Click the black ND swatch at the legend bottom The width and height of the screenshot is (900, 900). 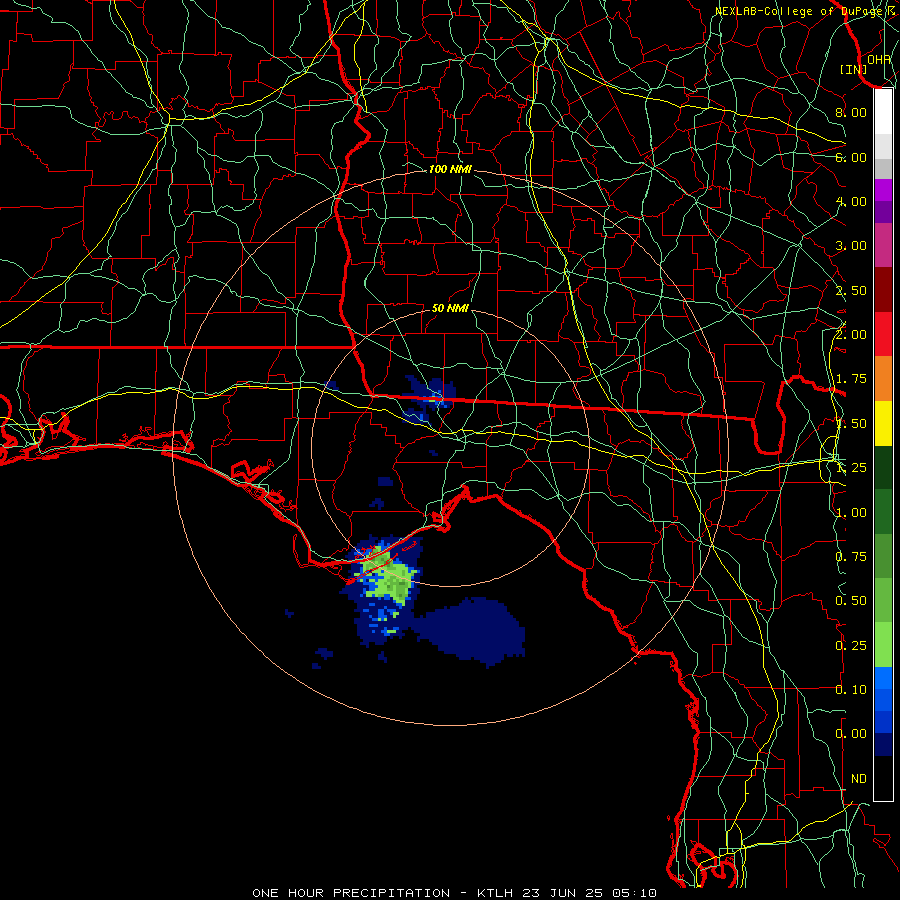coord(883,778)
